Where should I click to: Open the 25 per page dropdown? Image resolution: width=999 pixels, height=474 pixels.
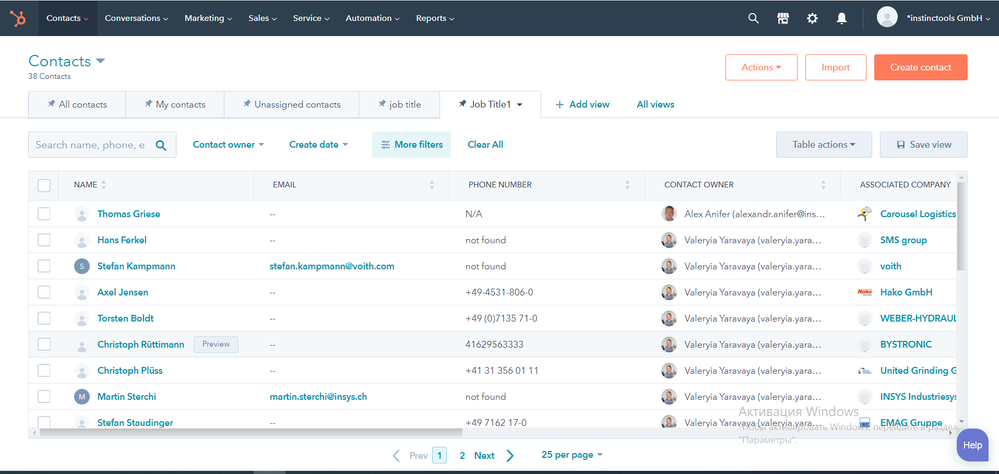[x=571, y=455]
